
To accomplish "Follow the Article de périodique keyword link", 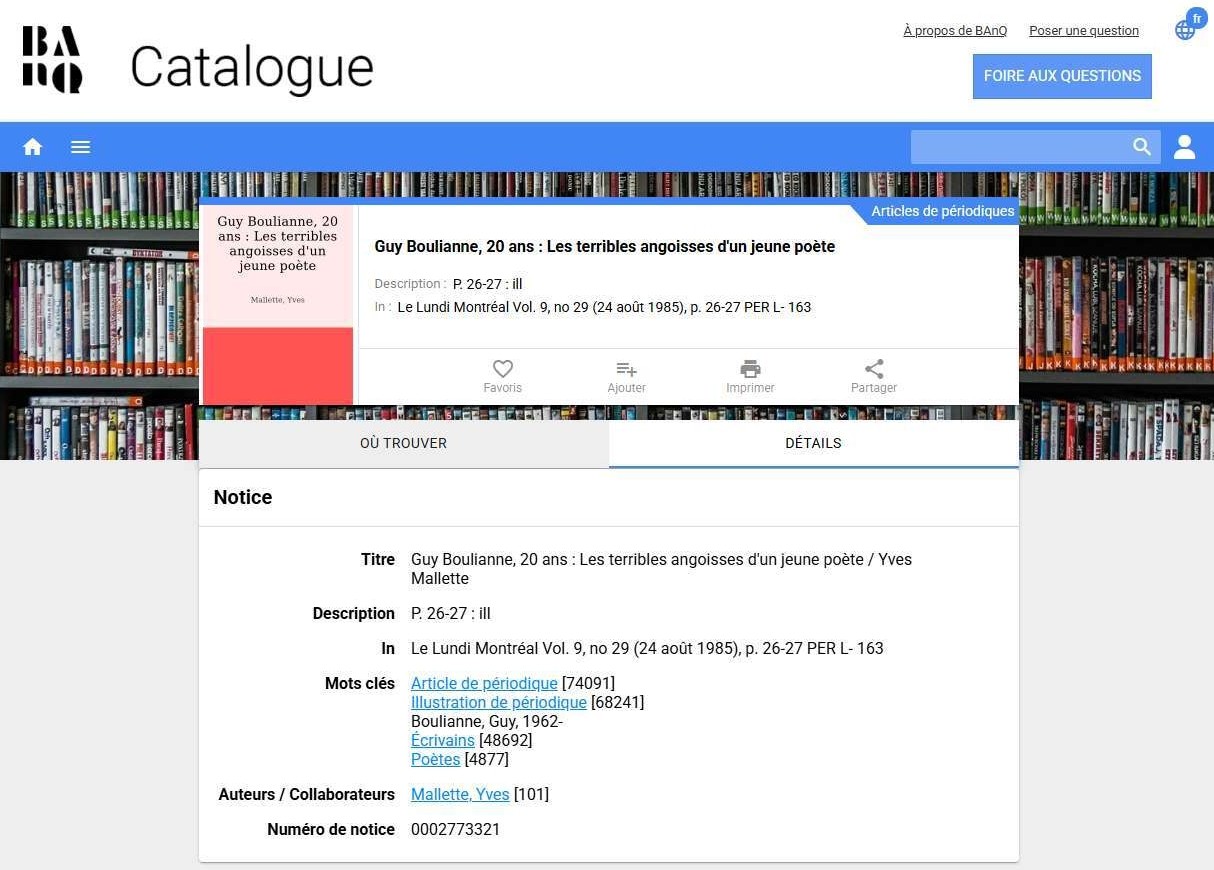I will click(484, 684).
